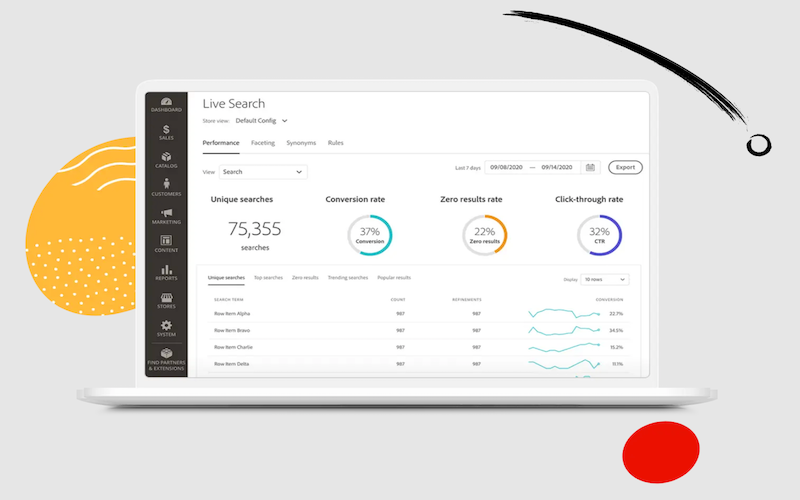Switch to the Rules tab
800x500 pixels.
335,143
